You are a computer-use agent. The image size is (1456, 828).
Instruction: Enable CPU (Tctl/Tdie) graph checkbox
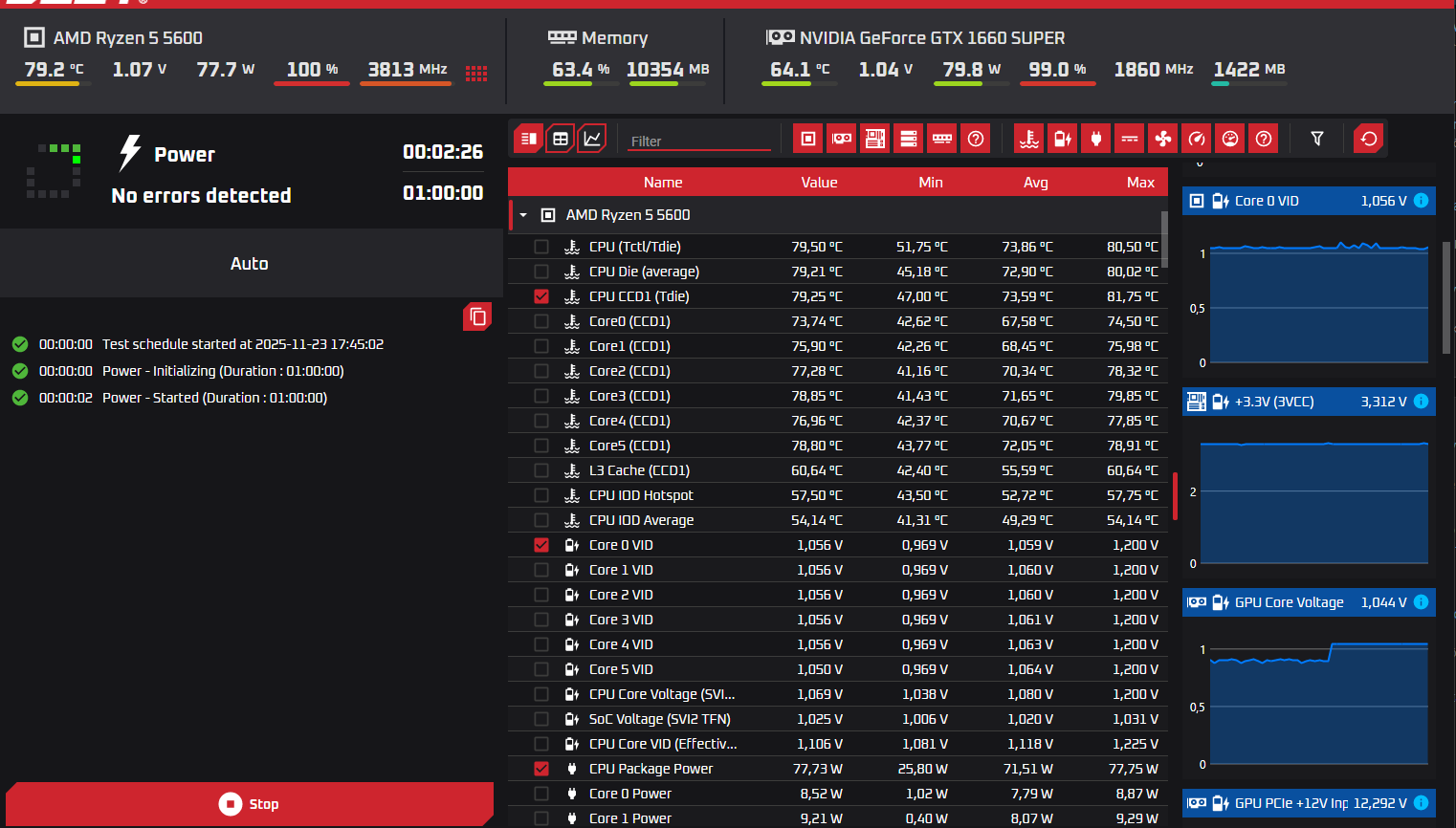click(541, 247)
